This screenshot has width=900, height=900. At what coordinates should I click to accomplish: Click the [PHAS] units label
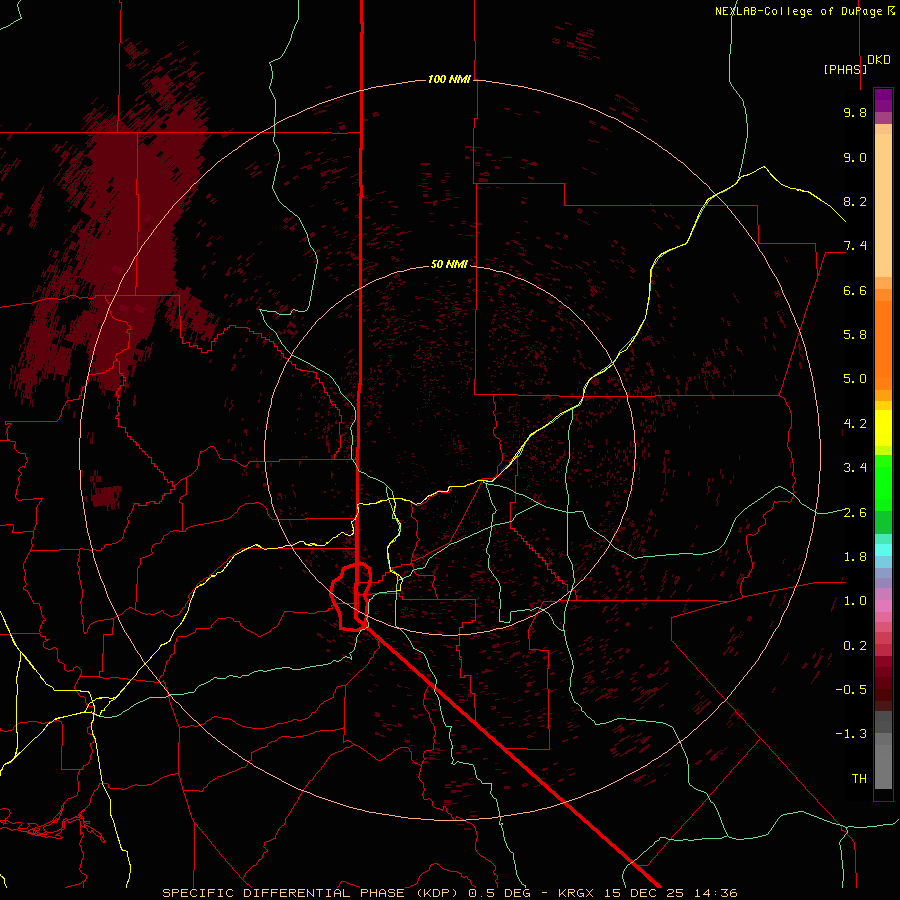[845, 69]
